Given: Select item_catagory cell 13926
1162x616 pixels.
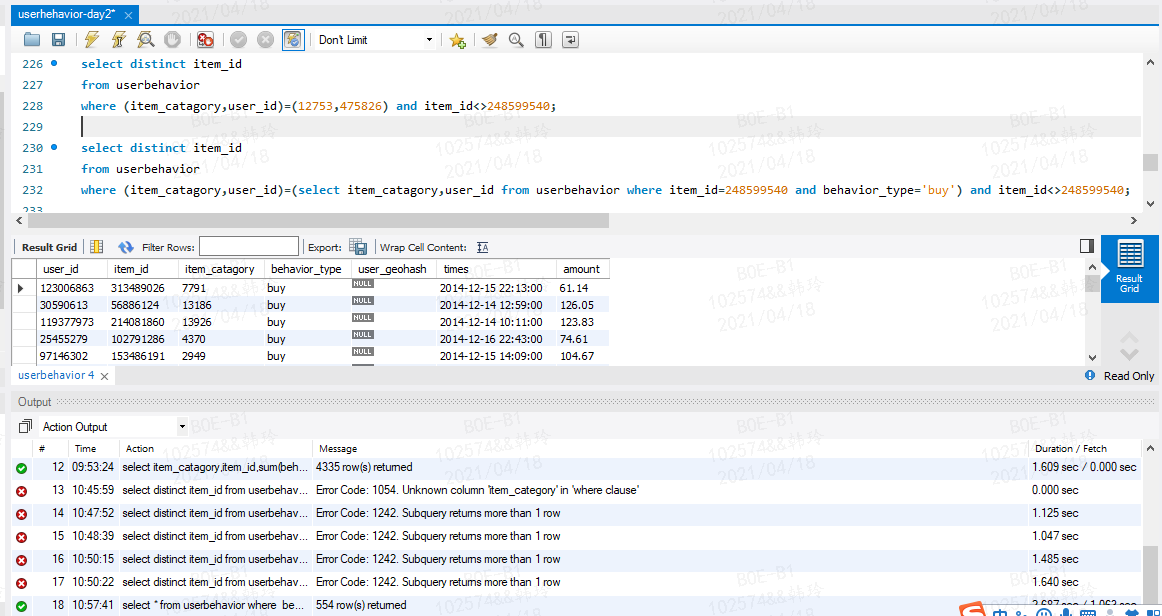Looking at the screenshot, I should [x=222, y=322].
